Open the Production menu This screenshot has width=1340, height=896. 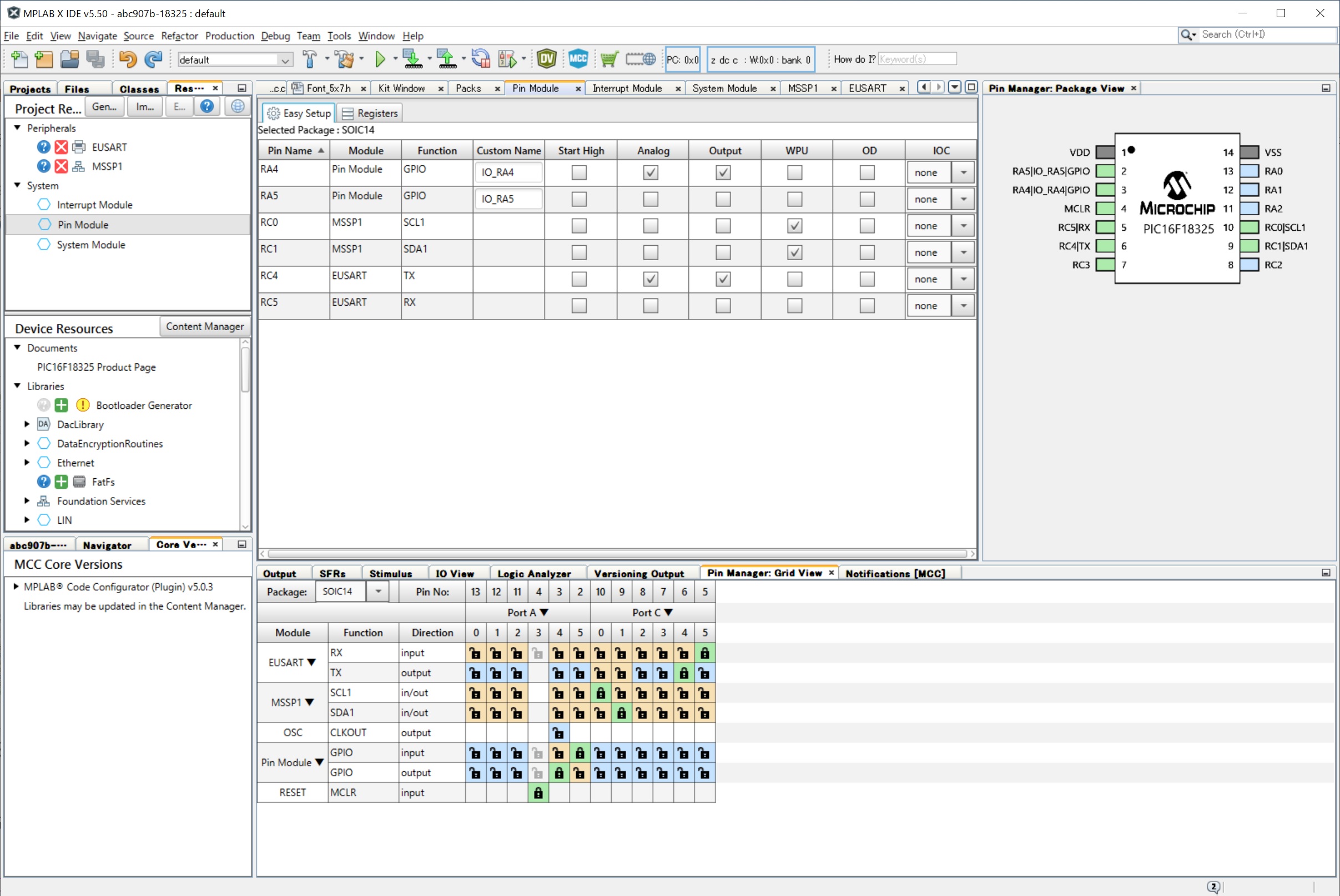click(x=229, y=36)
